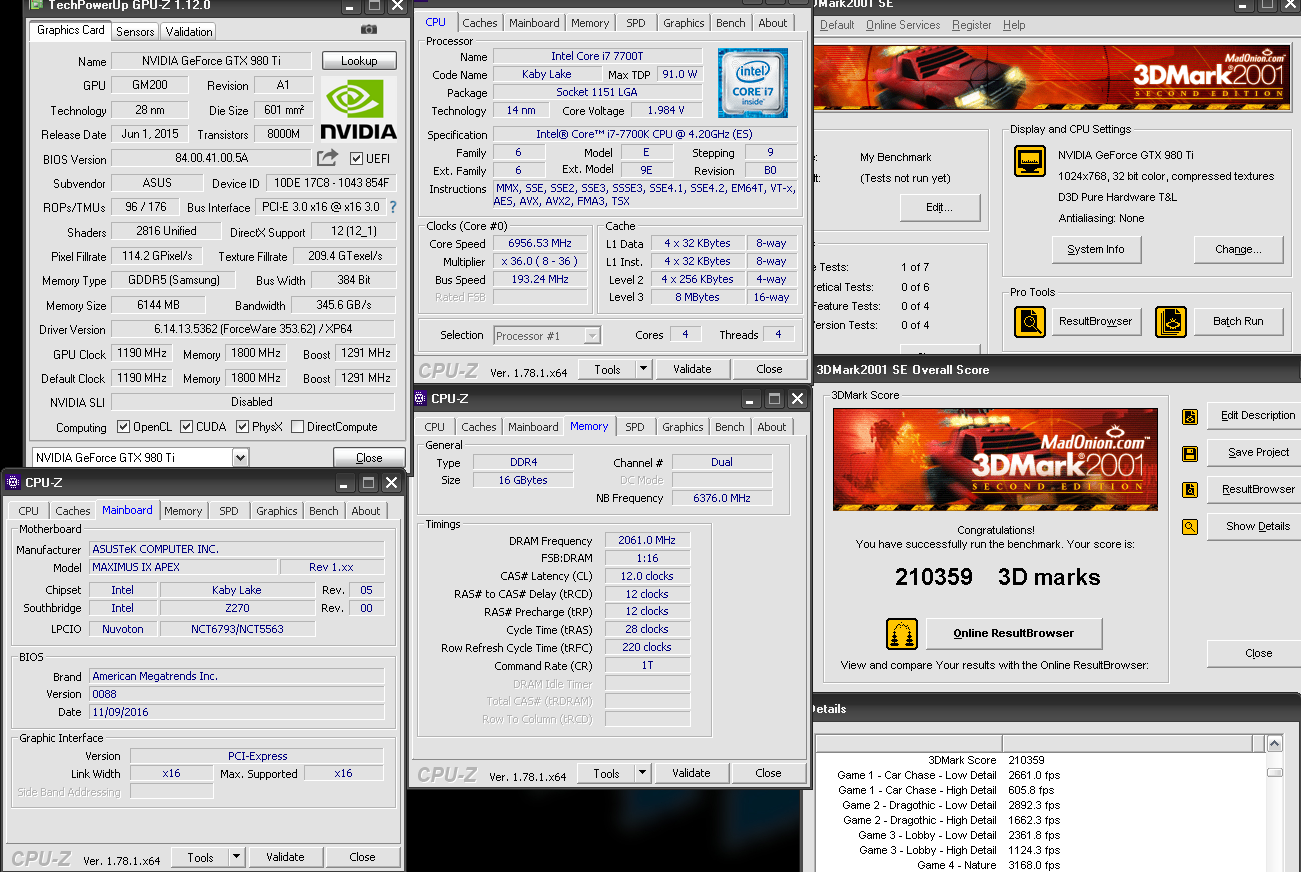
Task: Click the Lookup button in GPU-Z
Action: point(359,61)
